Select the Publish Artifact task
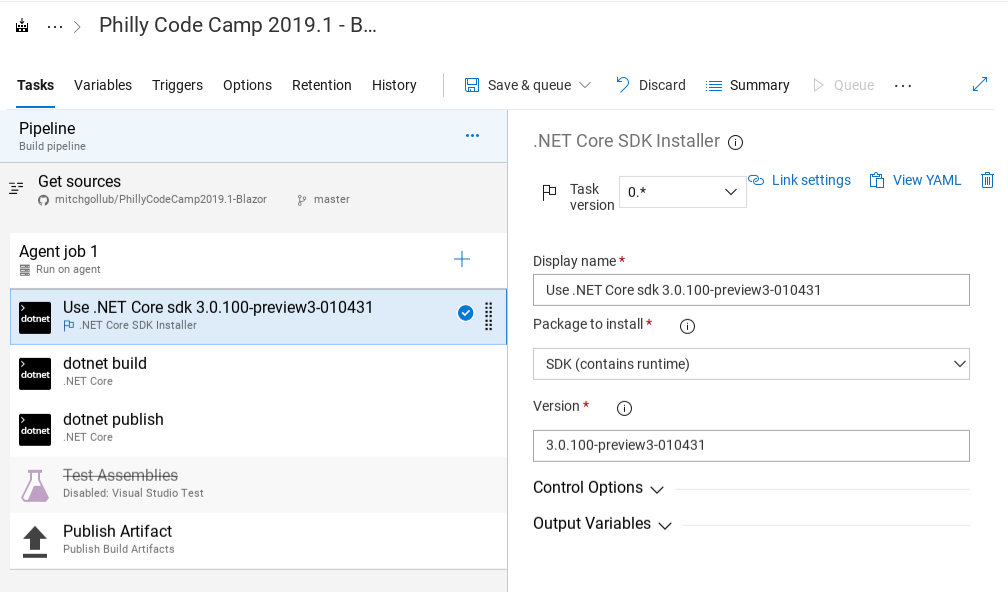Viewport: 1008px width, 592px height. point(258,541)
